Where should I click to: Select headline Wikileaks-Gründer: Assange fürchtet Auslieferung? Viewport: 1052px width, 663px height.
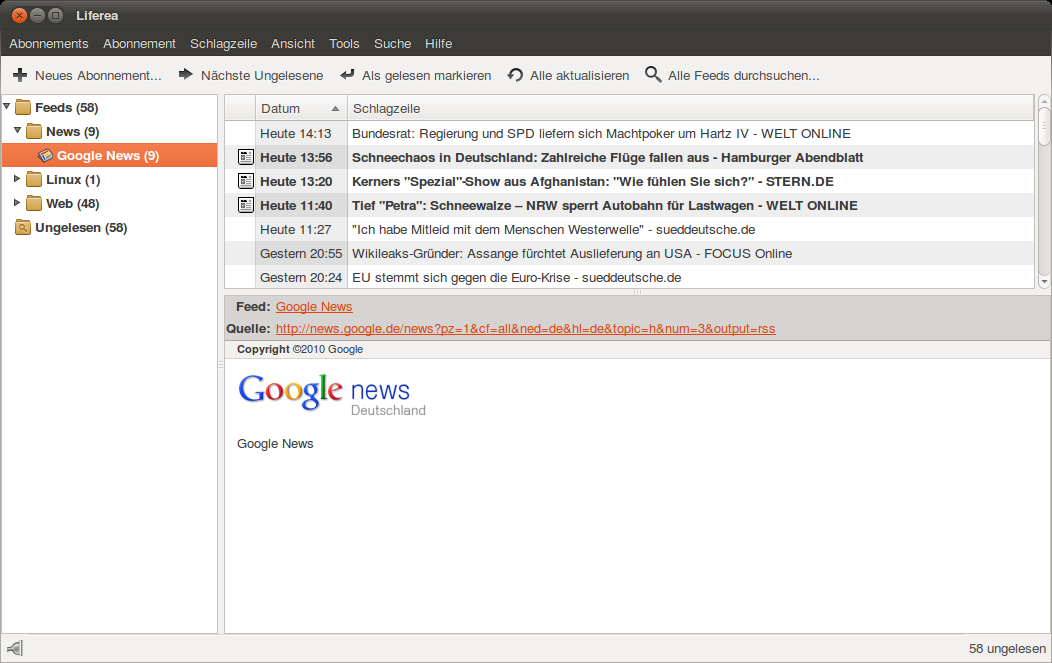(x=572, y=254)
